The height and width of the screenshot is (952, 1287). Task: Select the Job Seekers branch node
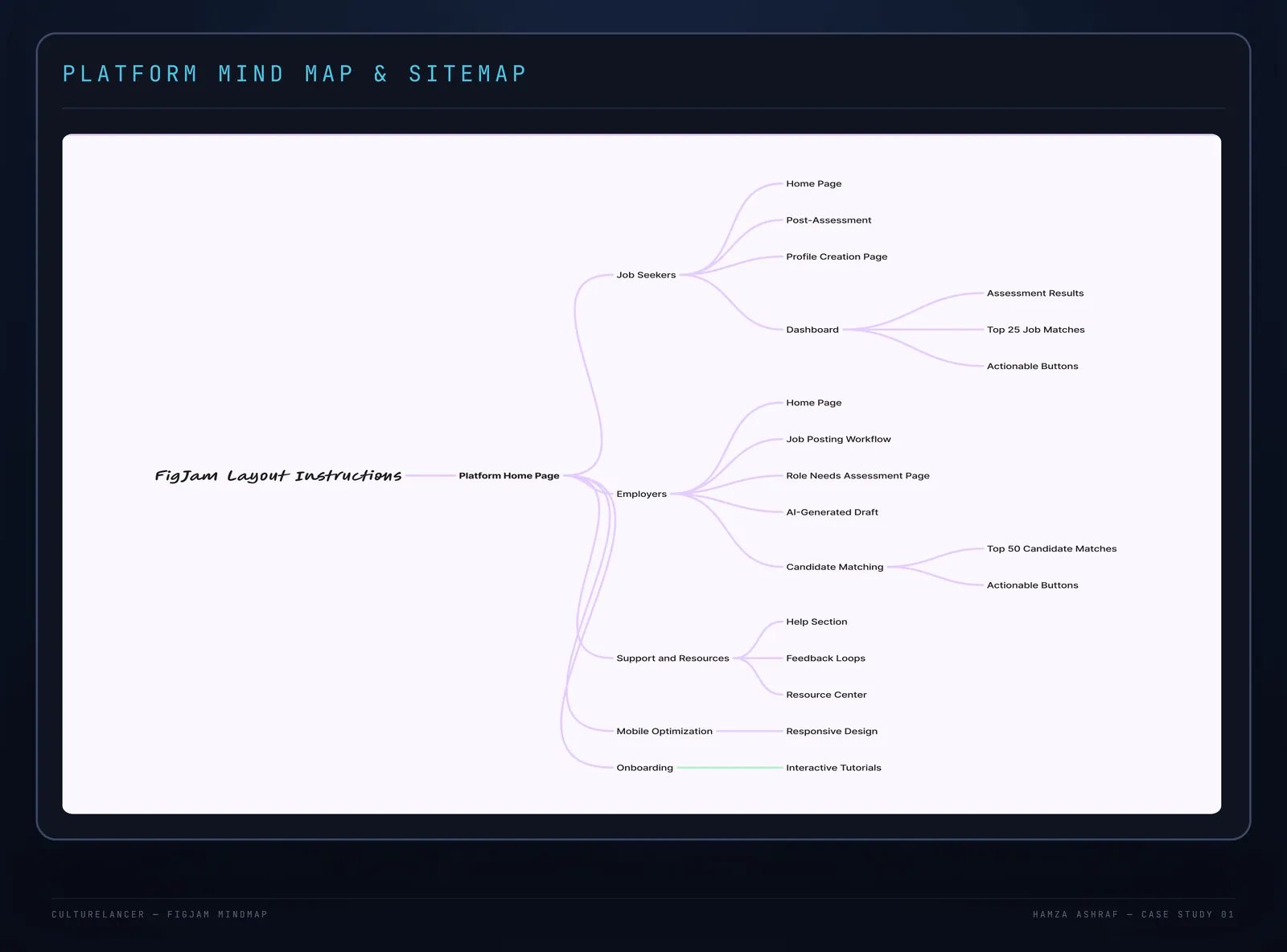tap(646, 275)
